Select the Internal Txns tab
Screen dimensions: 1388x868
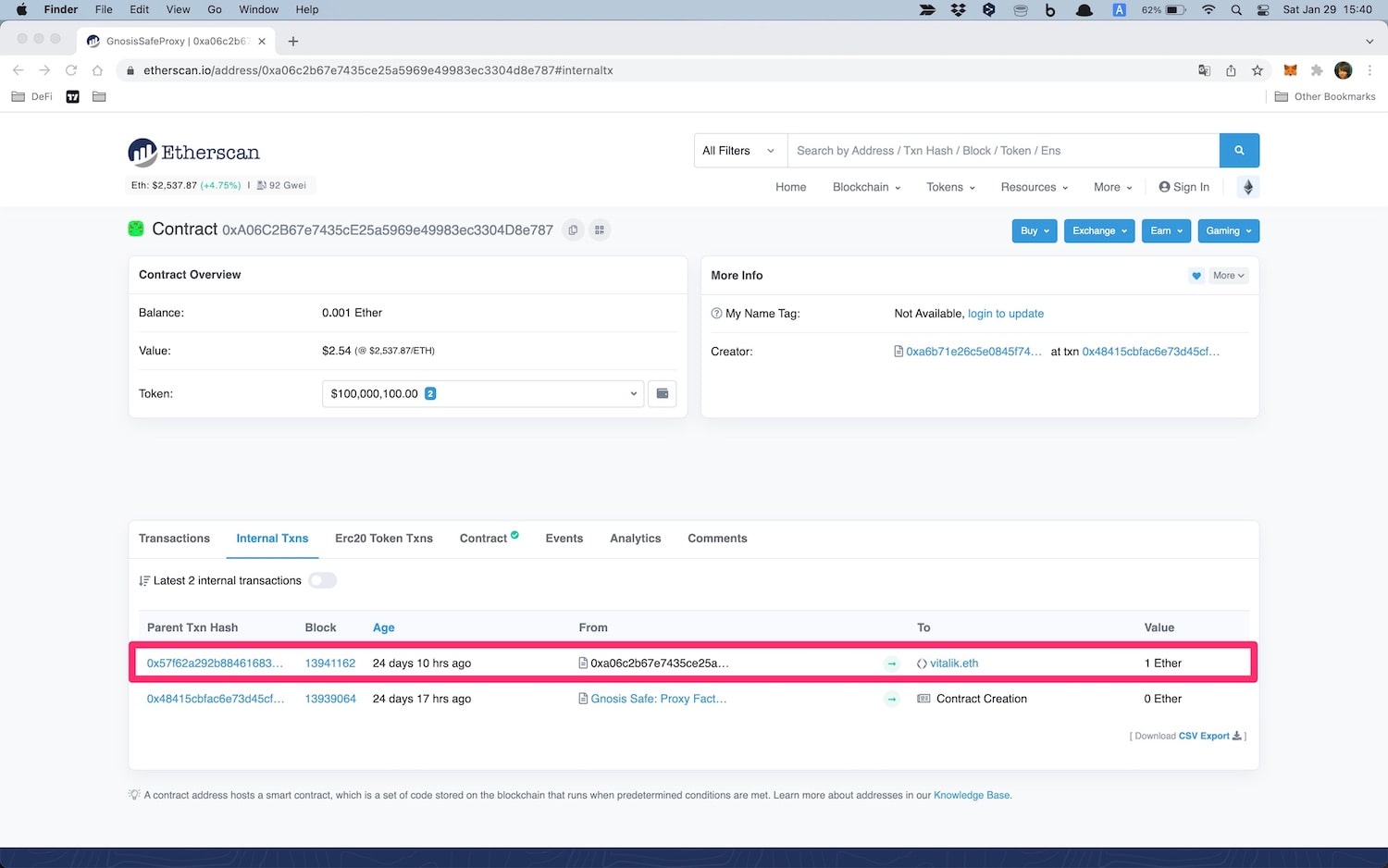(272, 539)
